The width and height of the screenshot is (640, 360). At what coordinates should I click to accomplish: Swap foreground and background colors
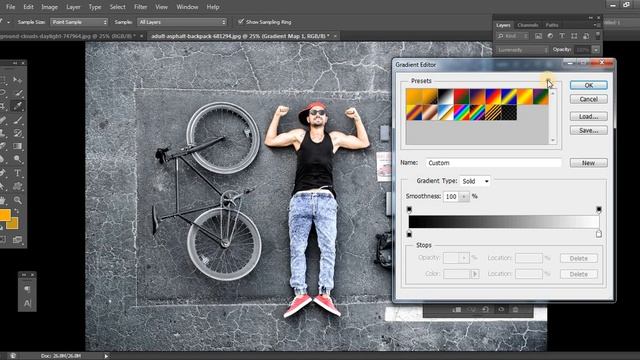pos(16,210)
